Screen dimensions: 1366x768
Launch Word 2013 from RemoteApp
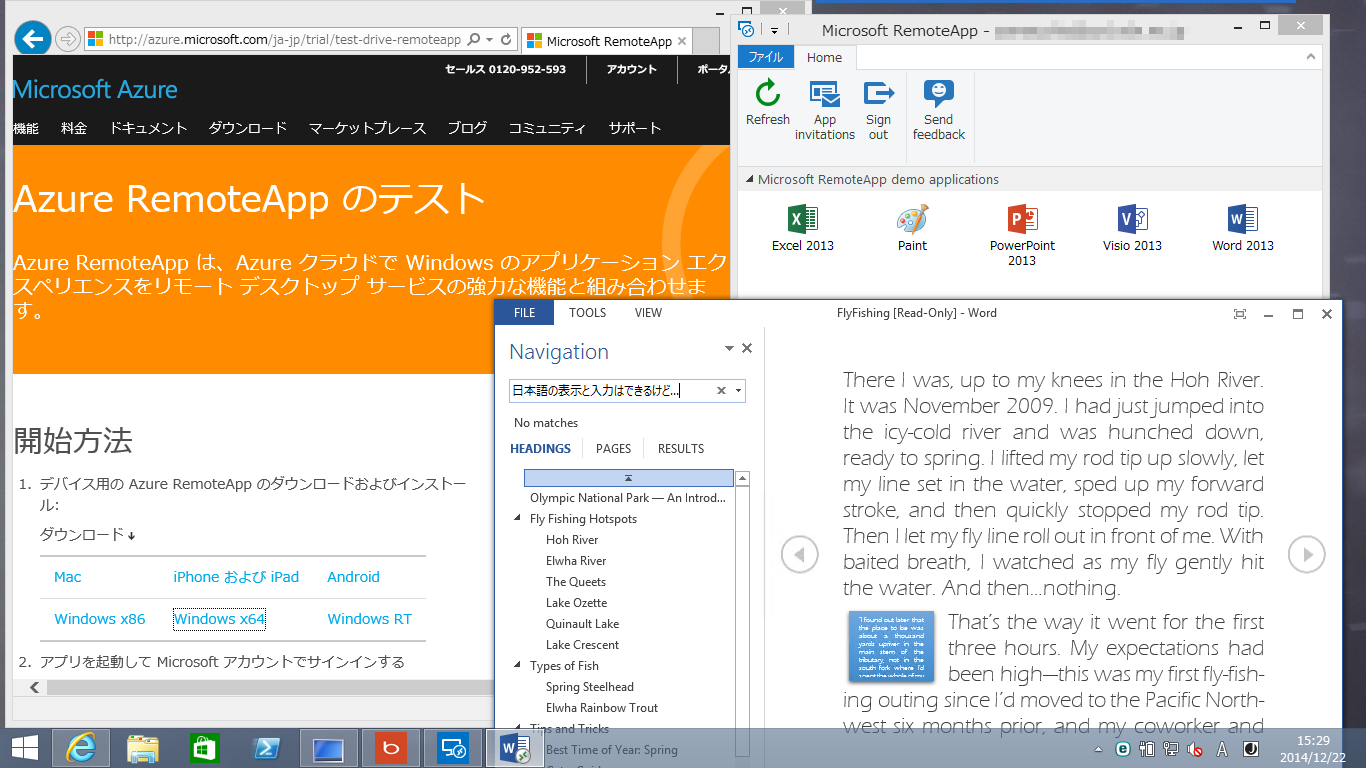tap(1243, 228)
